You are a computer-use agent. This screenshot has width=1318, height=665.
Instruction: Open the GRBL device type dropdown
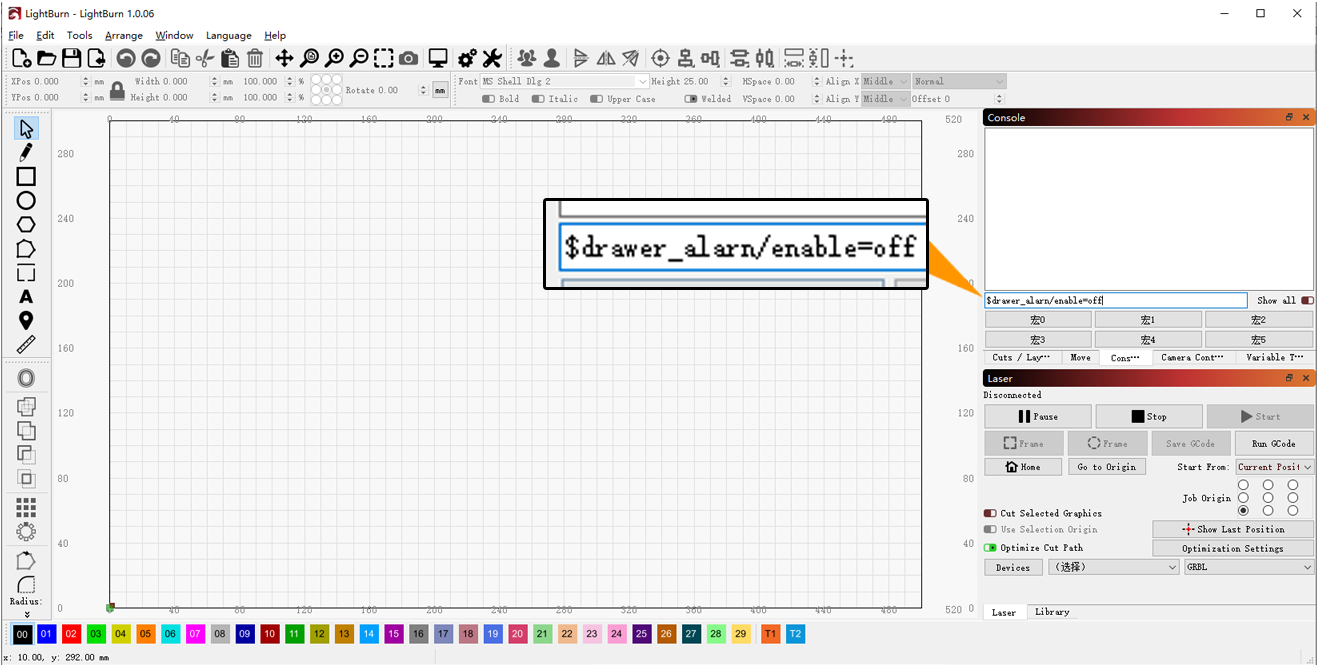click(x=1249, y=567)
